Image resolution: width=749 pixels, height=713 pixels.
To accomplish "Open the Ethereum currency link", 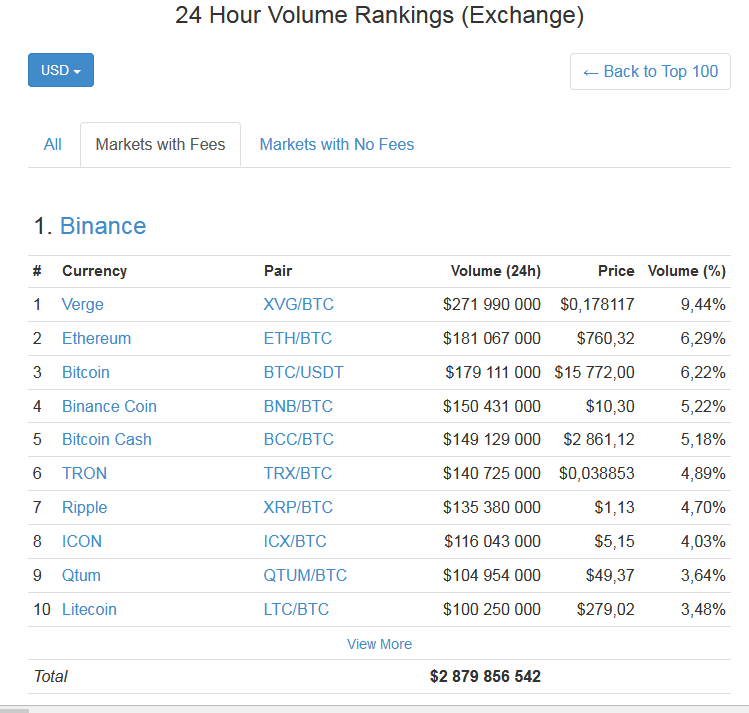I will pos(96,338).
